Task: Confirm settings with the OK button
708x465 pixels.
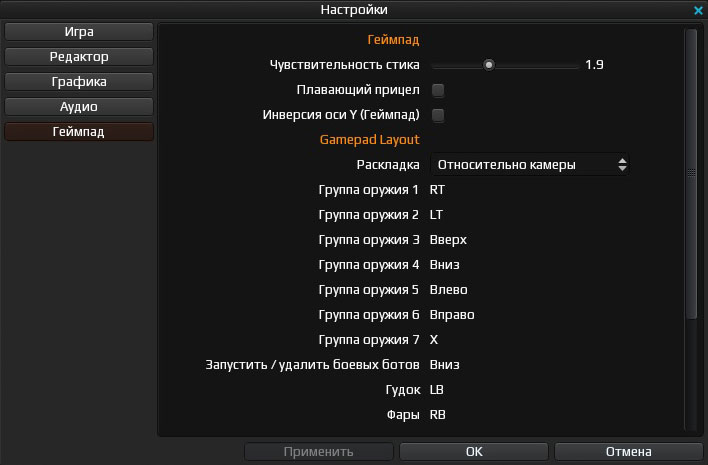Action: coord(474,451)
